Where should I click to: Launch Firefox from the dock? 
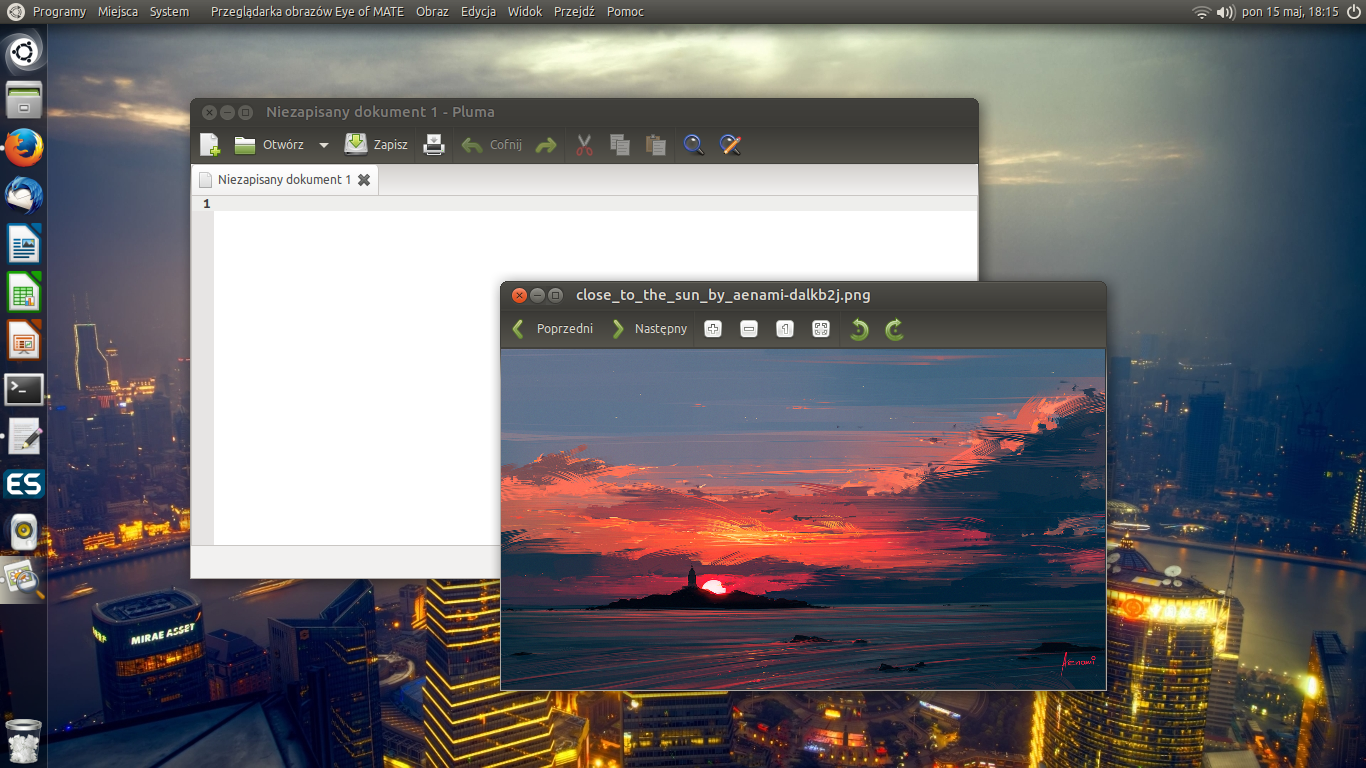point(24,147)
